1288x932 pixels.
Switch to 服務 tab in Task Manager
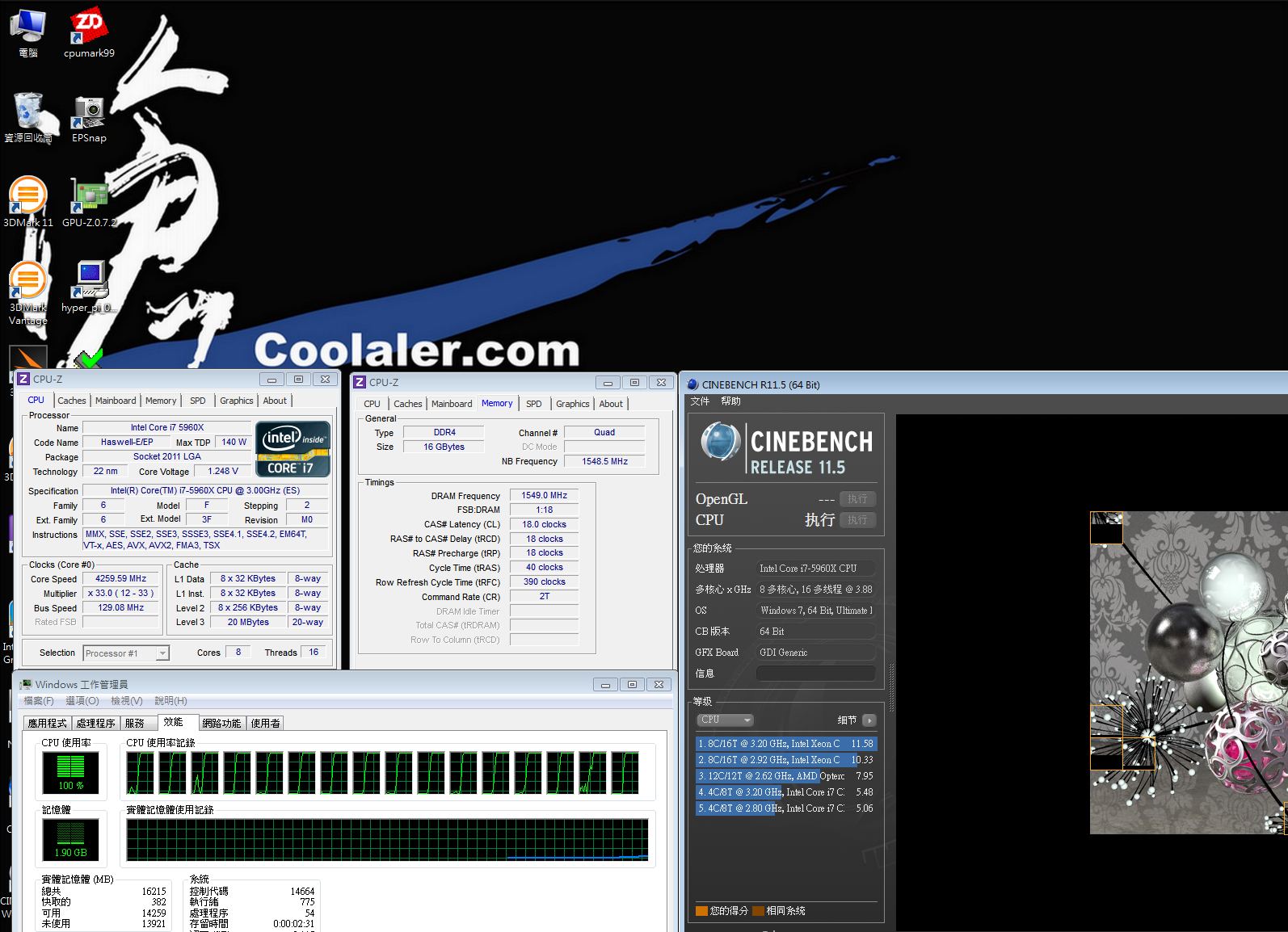tap(135, 724)
